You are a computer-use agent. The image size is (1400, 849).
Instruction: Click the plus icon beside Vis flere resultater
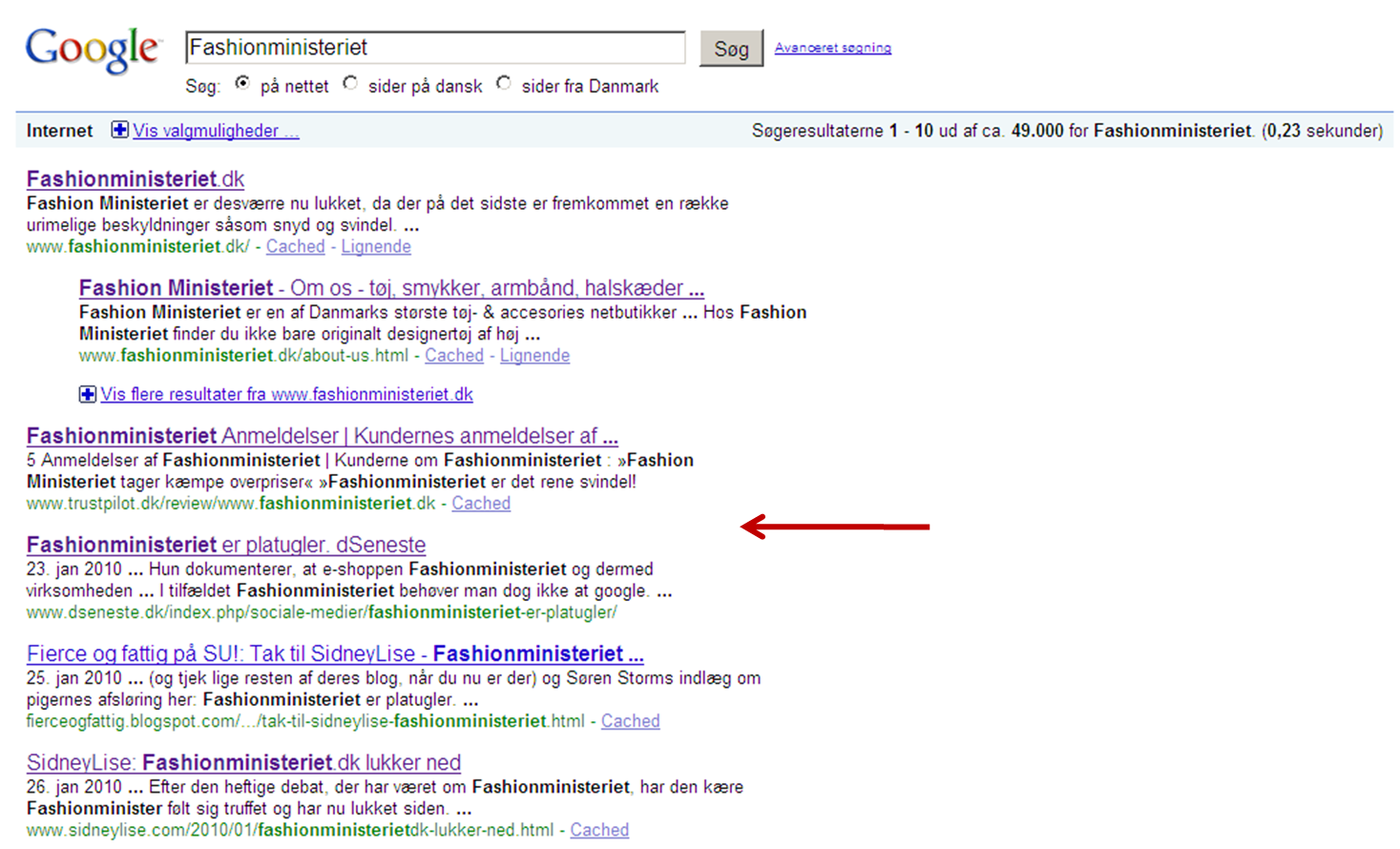tap(88, 394)
